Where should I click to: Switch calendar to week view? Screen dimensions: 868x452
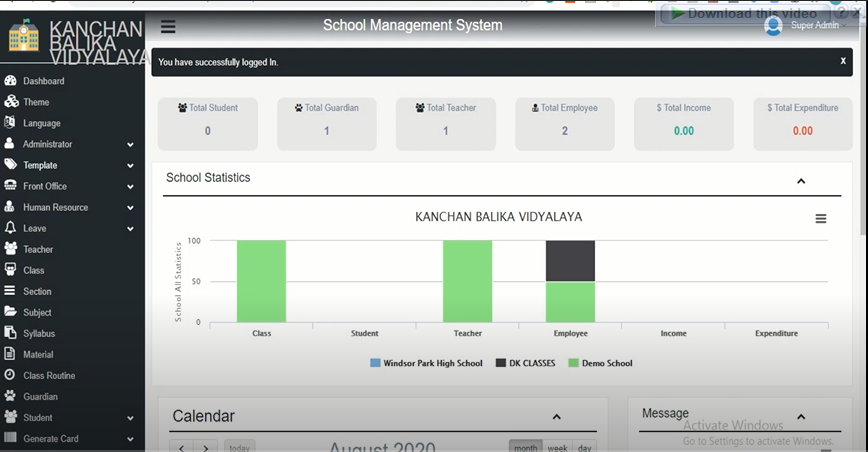(x=557, y=448)
